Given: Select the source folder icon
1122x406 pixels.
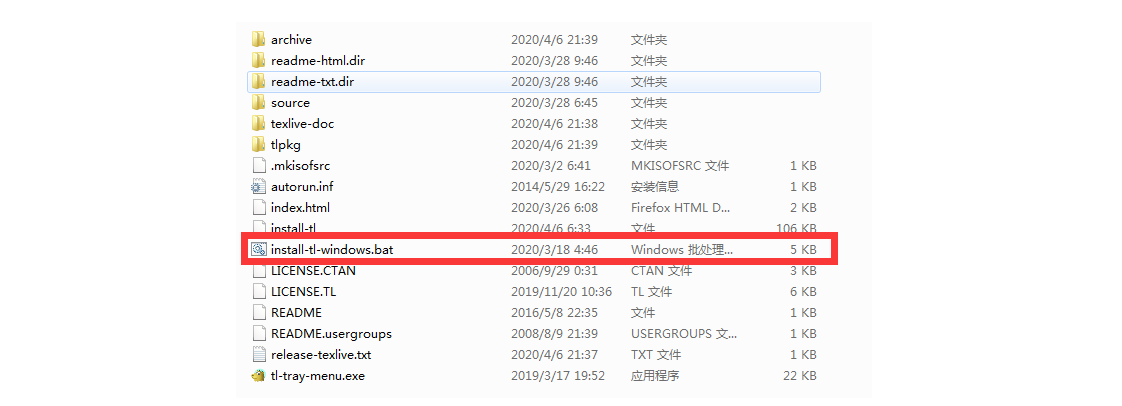Looking at the screenshot, I should 258,102.
